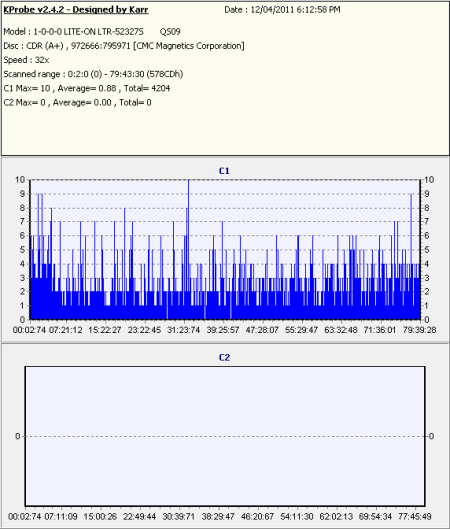Click the Model LITE-ON LTR-52327S line
The height and width of the screenshot is (529, 450).
(x=92, y=32)
